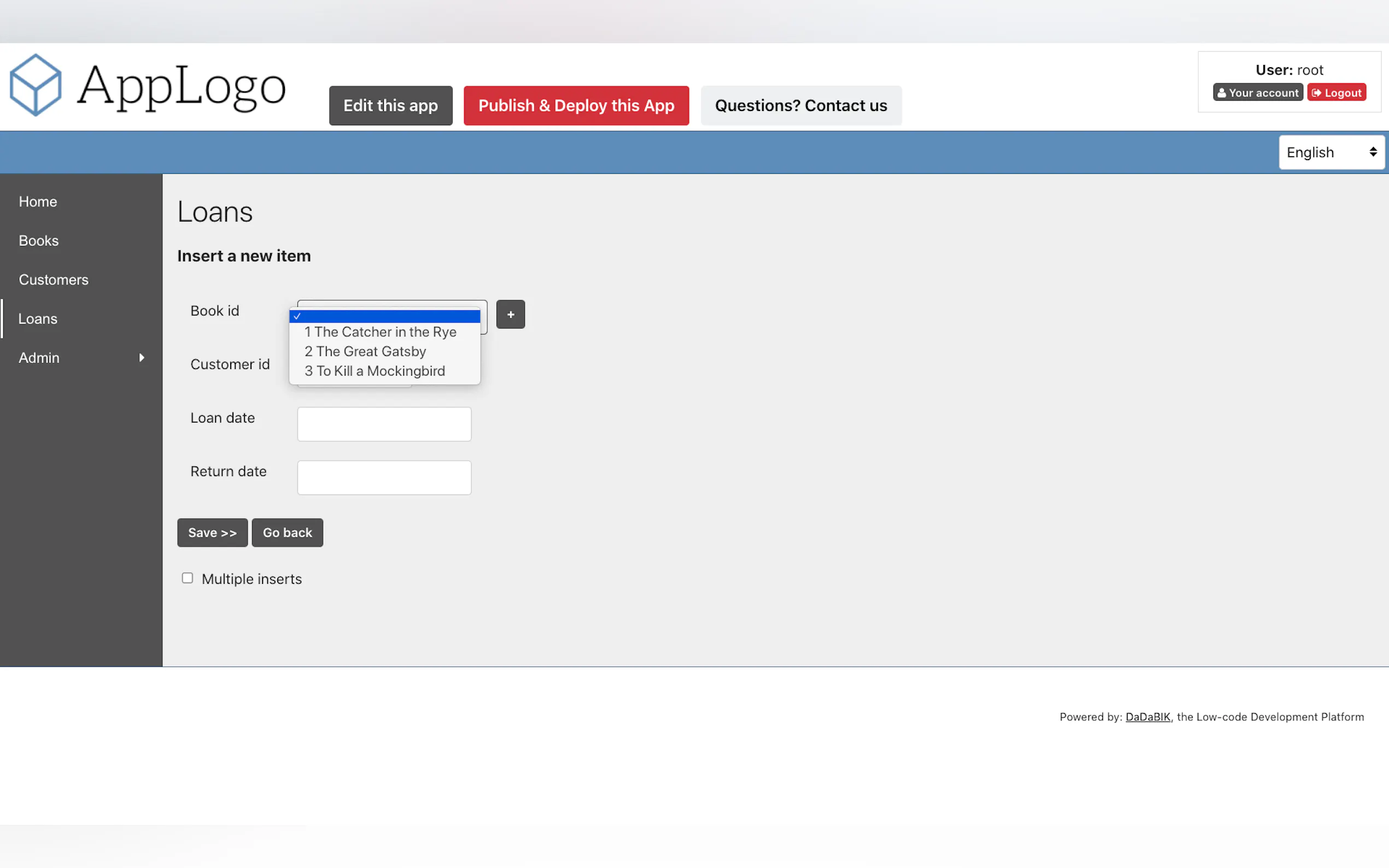Expand the Admin submenu arrow
Viewport: 1389px width, 868px height.
click(141, 357)
